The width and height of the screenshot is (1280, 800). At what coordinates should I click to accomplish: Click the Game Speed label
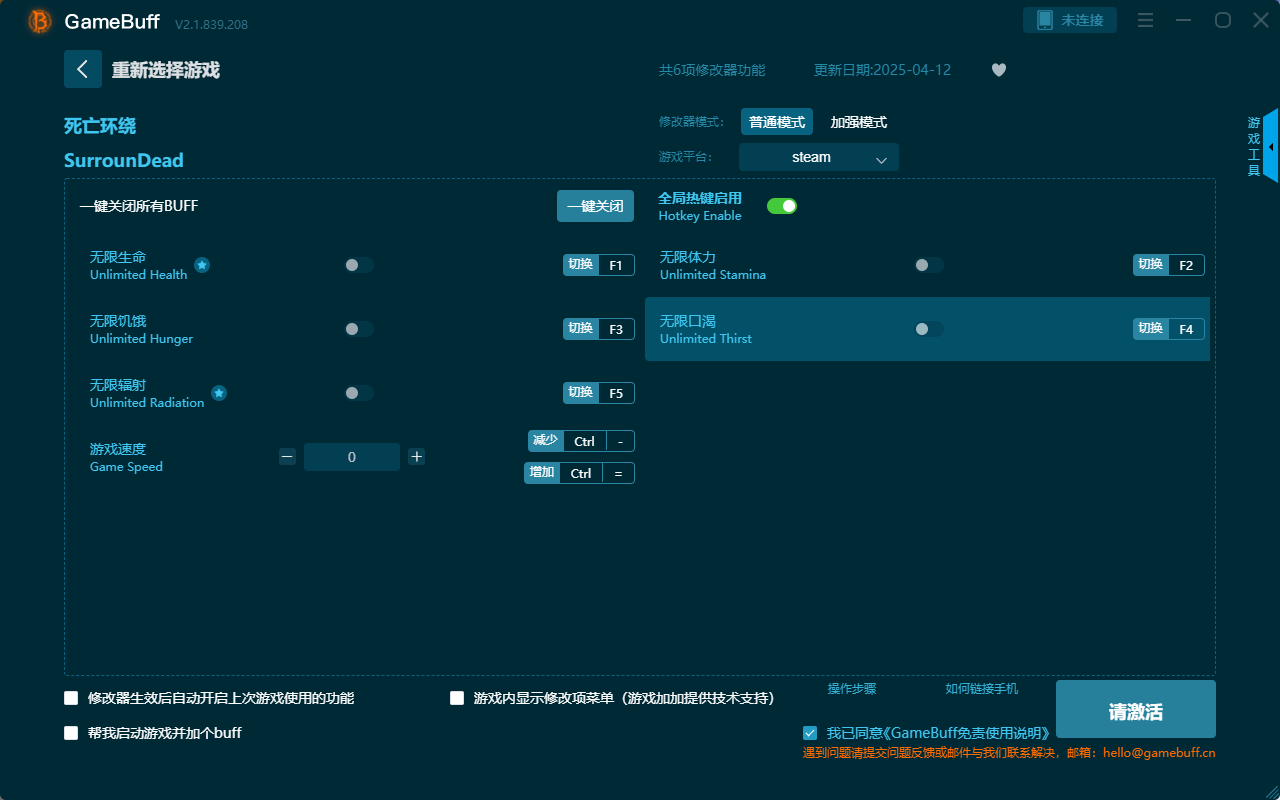[x=126, y=467]
